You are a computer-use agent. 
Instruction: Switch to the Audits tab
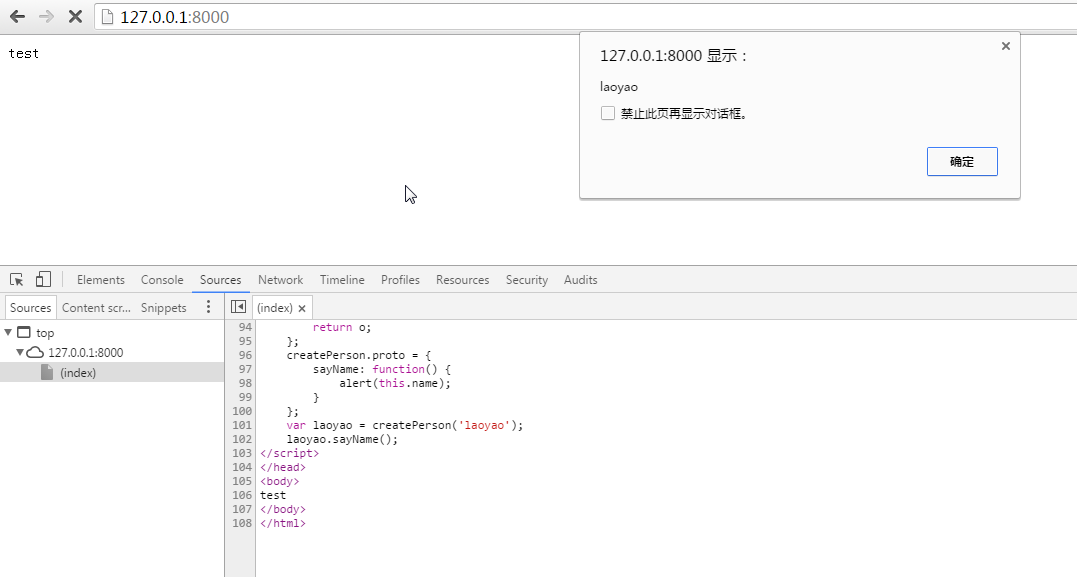pos(580,280)
